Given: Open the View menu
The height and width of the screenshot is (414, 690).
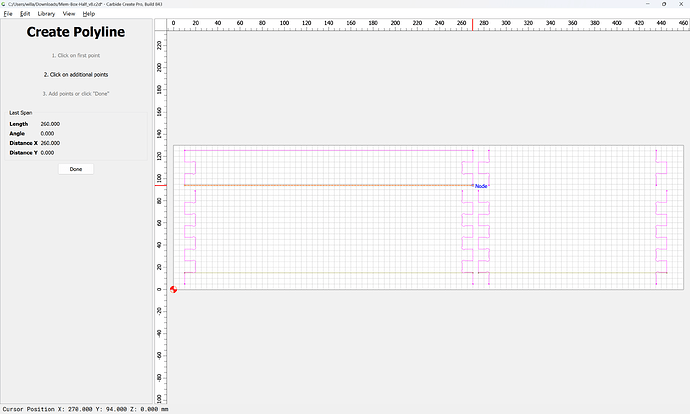Looking at the screenshot, I should (69, 14).
